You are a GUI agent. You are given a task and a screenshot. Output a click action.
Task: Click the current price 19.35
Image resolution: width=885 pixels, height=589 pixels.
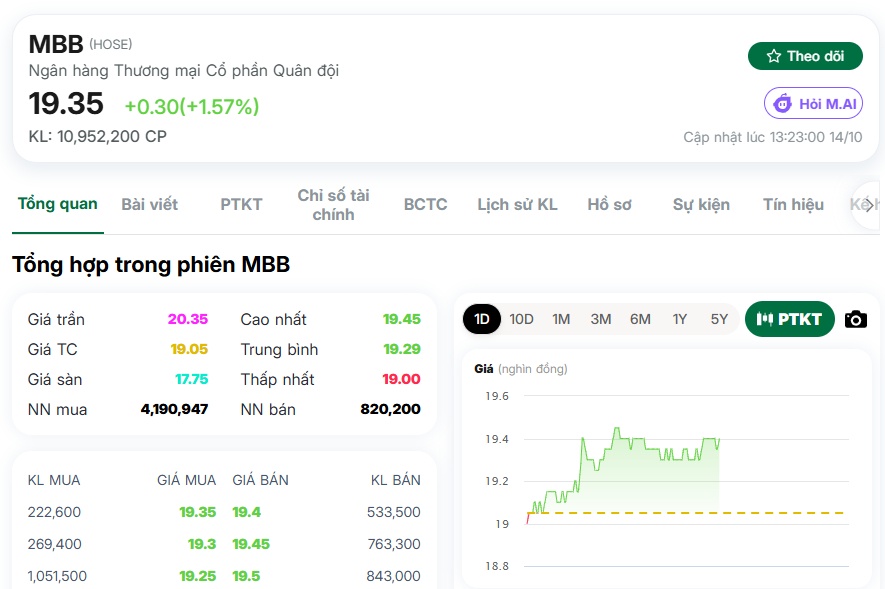pos(66,103)
